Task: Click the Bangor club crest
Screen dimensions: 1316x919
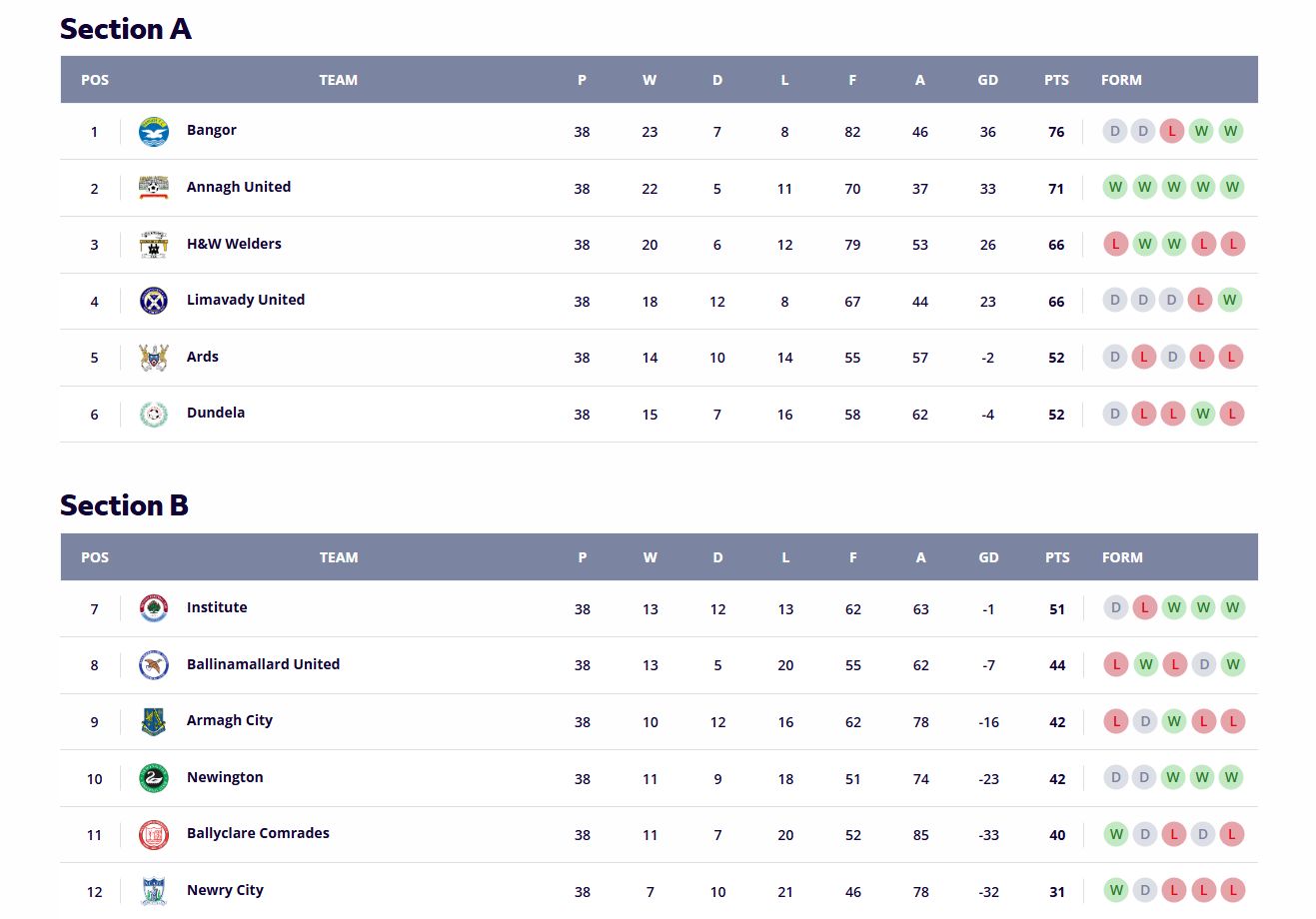Action: click(154, 131)
